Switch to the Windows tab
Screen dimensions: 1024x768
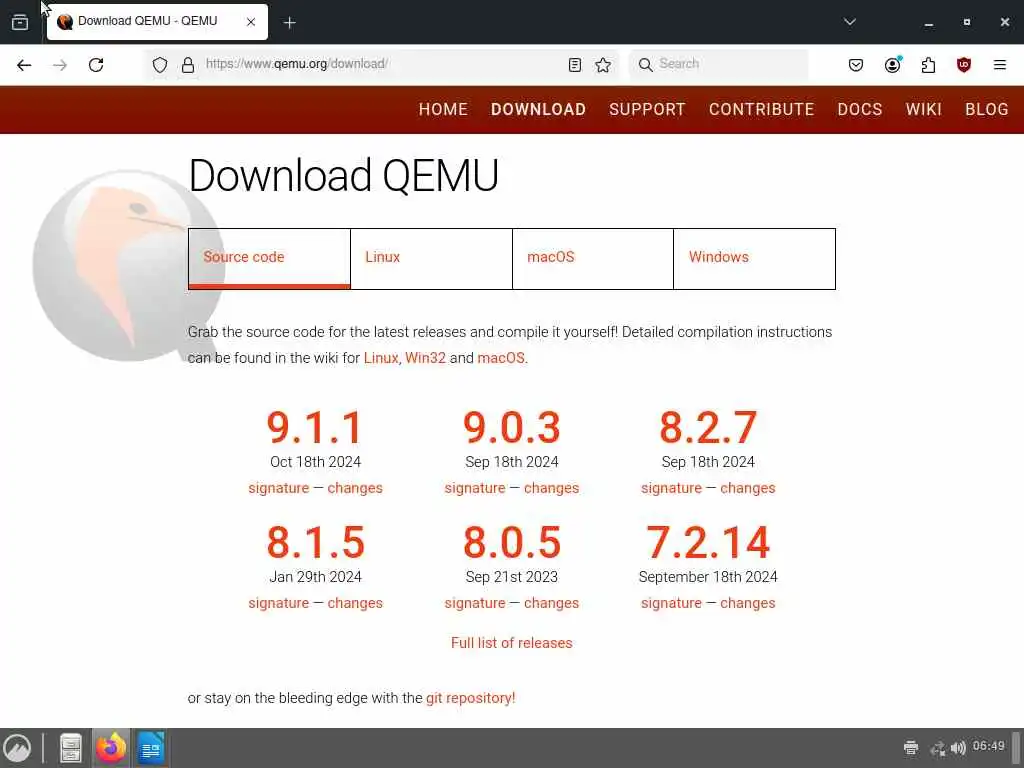point(754,258)
